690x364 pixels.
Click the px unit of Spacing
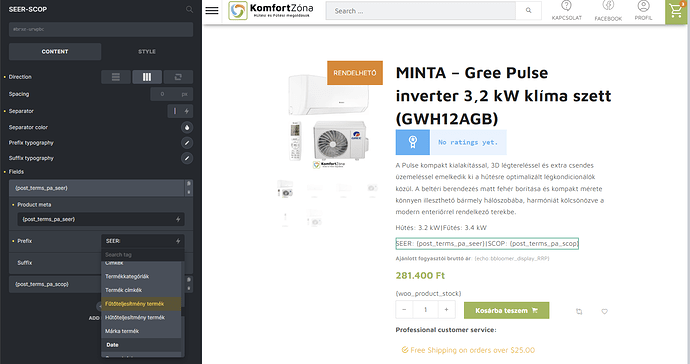[185, 94]
